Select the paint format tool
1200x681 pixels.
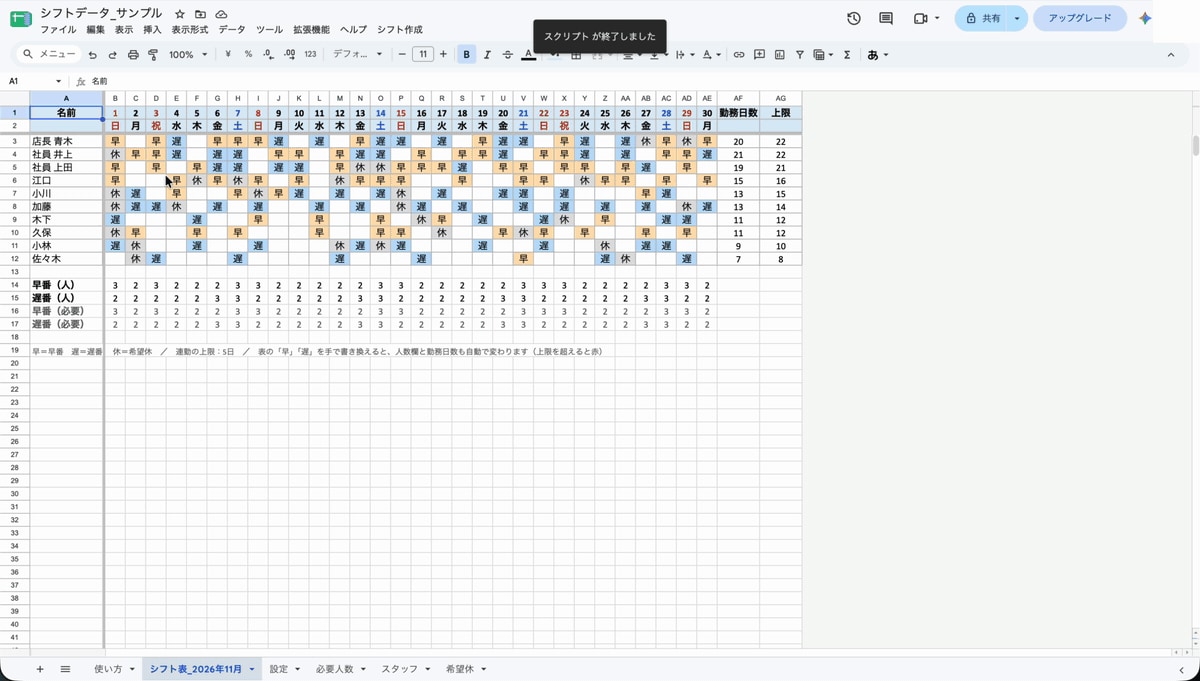point(153,55)
